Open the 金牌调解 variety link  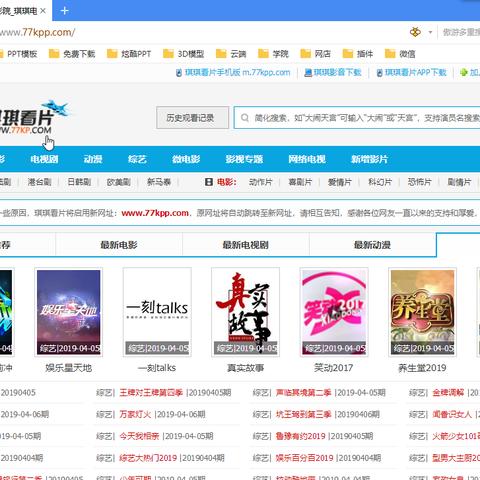(448, 393)
